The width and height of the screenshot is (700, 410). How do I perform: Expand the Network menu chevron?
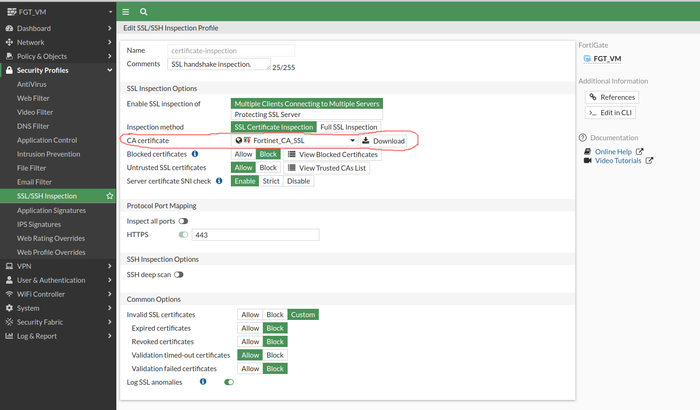[109, 42]
